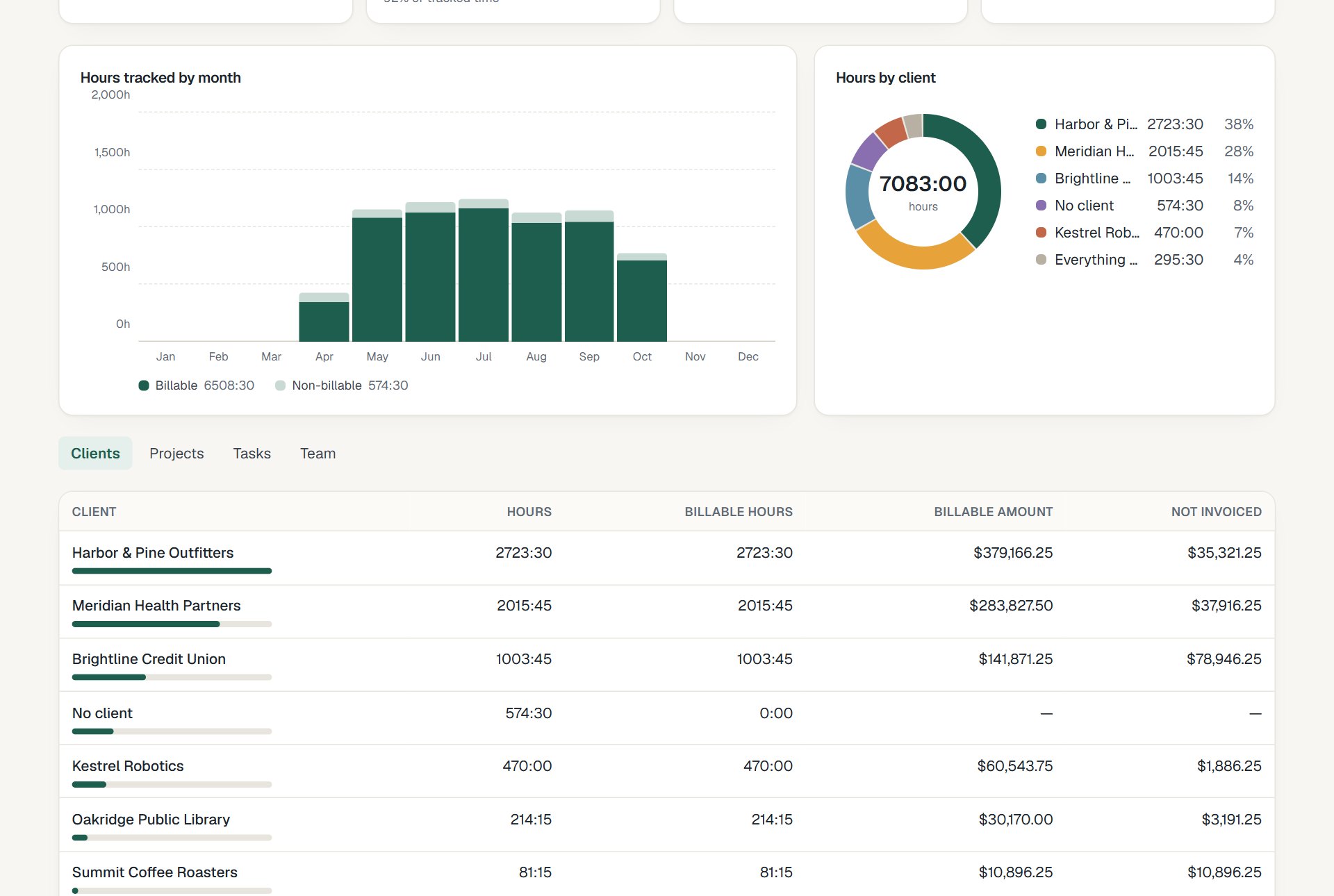
Task: Open the Projects tab
Action: (176, 454)
